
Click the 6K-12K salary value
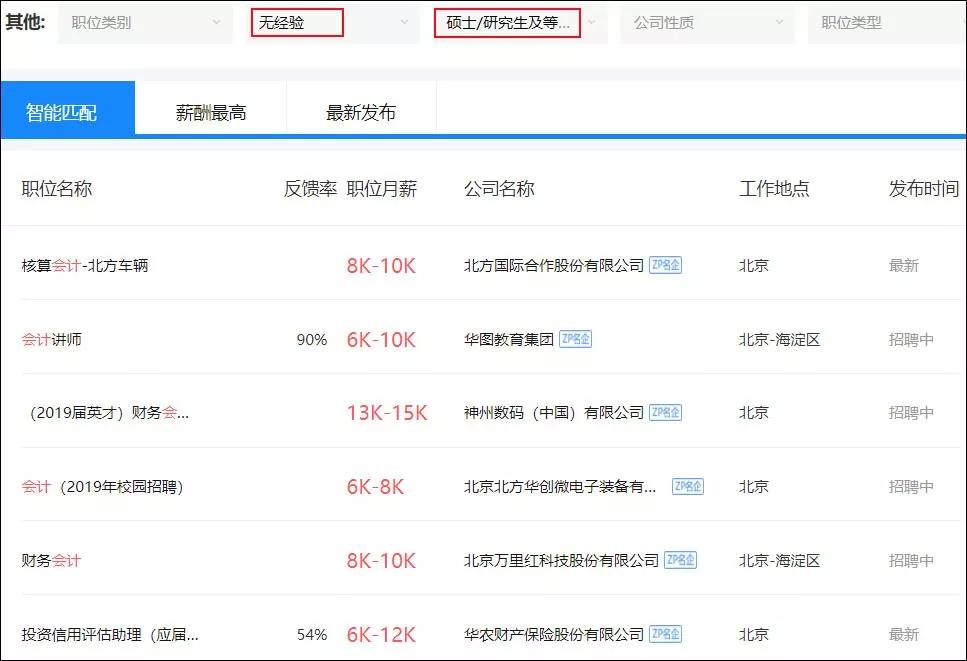[381, 634]
